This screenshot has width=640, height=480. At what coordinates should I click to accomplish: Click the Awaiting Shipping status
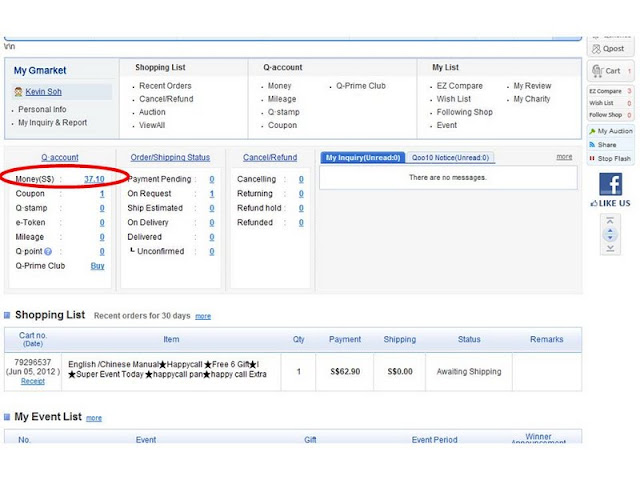coord(469,371)
